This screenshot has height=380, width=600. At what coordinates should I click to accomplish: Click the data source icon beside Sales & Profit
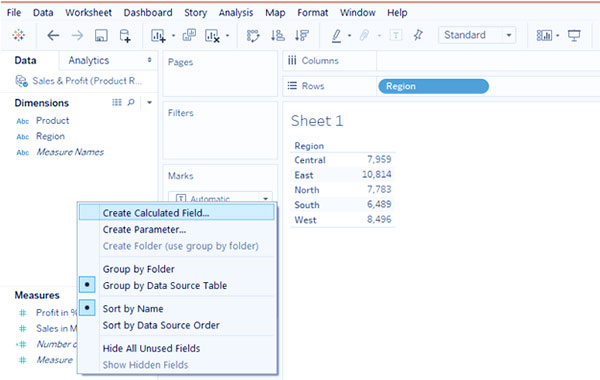(21, 81)
